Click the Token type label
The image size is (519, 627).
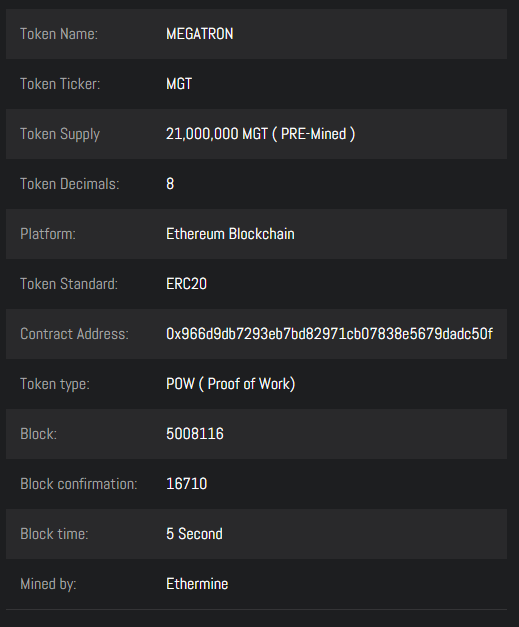(55, 384)
